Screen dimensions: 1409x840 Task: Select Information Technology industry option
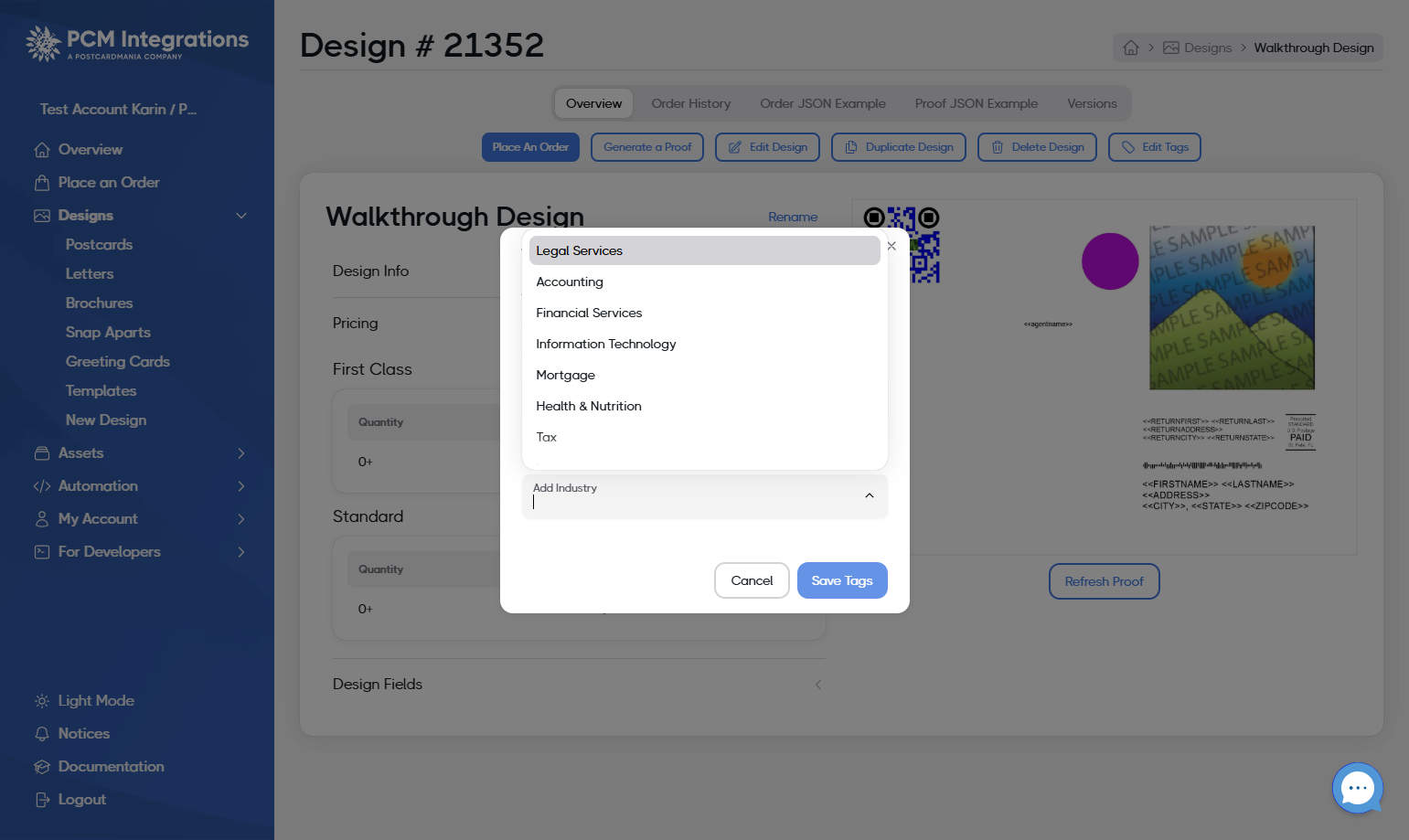coord(704,344)
